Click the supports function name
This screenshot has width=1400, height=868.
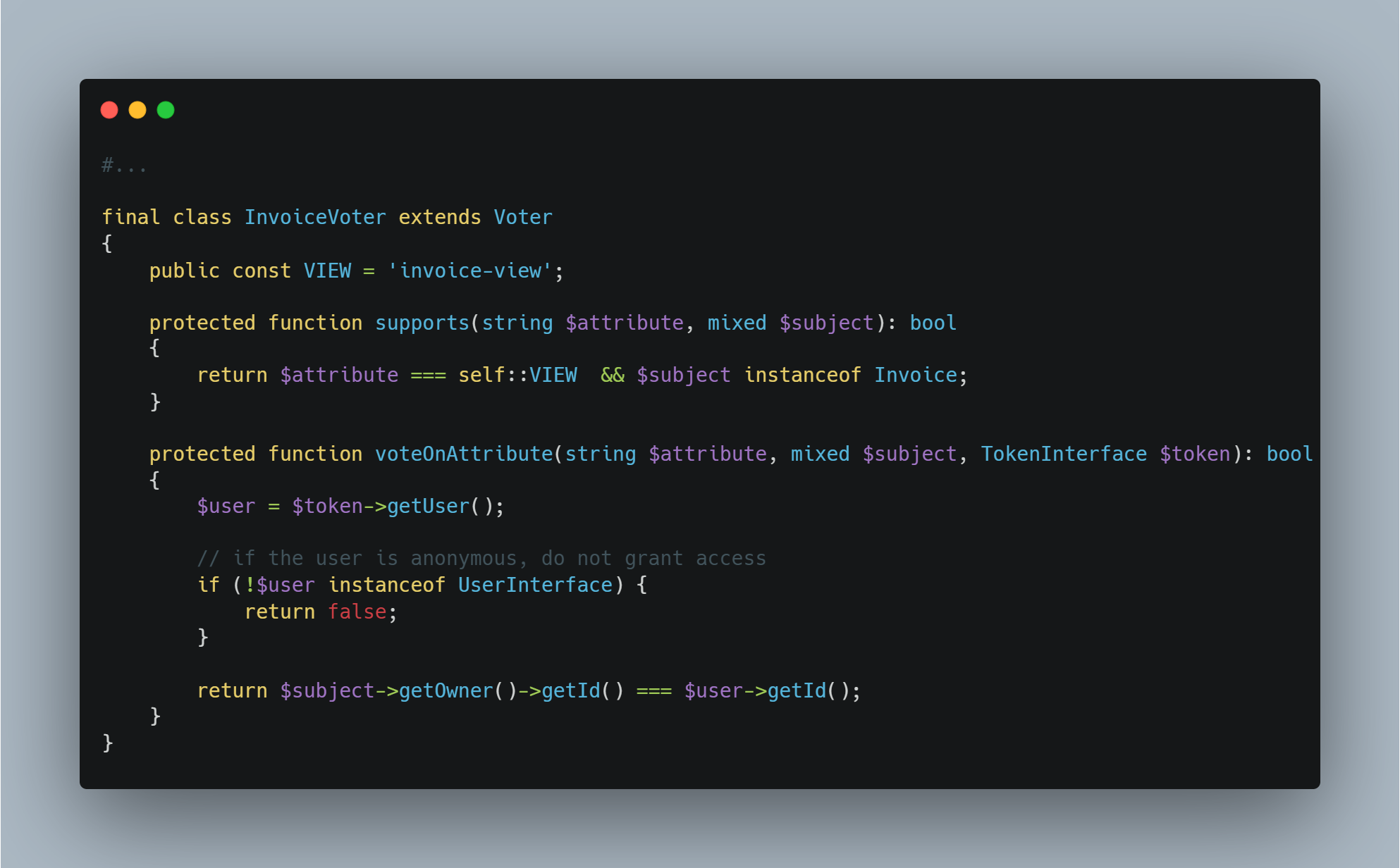pyautogui.click(x=422, y=323)
